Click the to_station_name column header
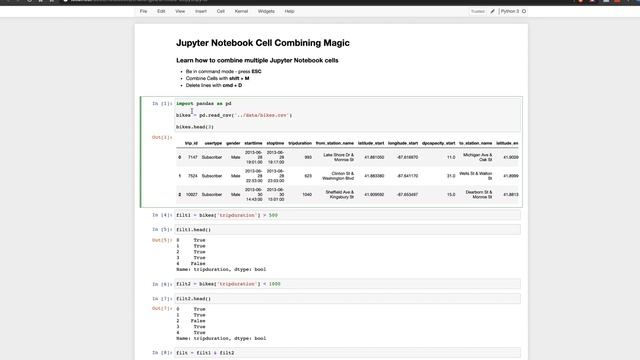640x360 pixels. coord(476,143)
